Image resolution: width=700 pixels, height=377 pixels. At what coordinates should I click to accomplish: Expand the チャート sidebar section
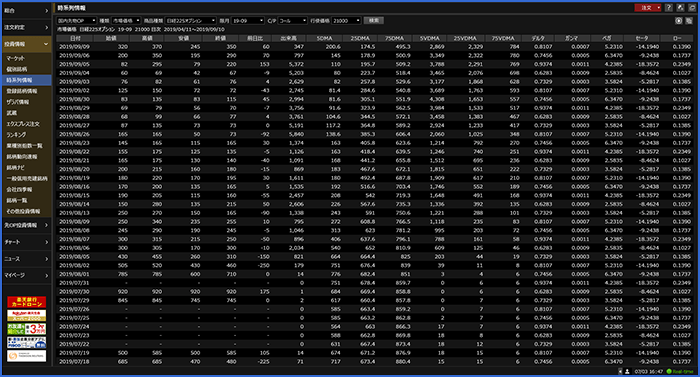pos(26,242)
